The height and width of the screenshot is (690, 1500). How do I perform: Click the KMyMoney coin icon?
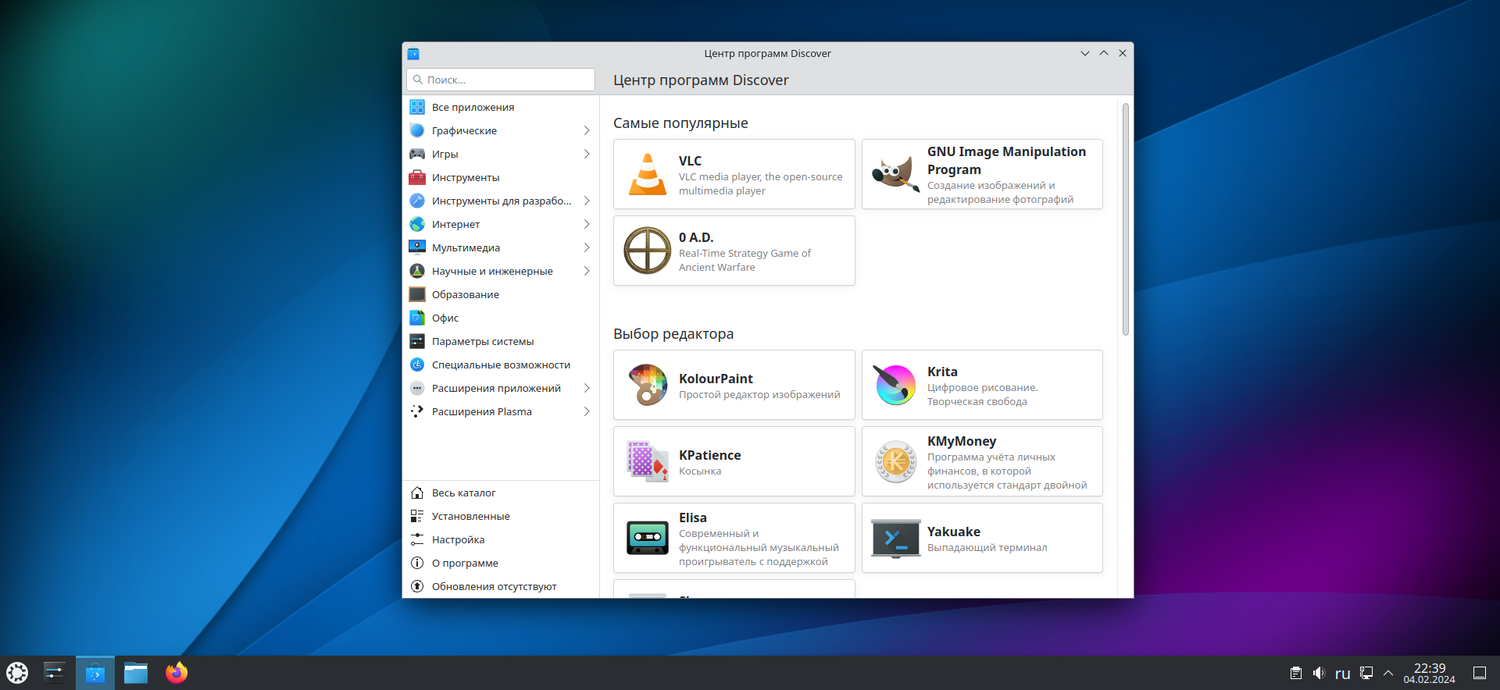point(896,462)
